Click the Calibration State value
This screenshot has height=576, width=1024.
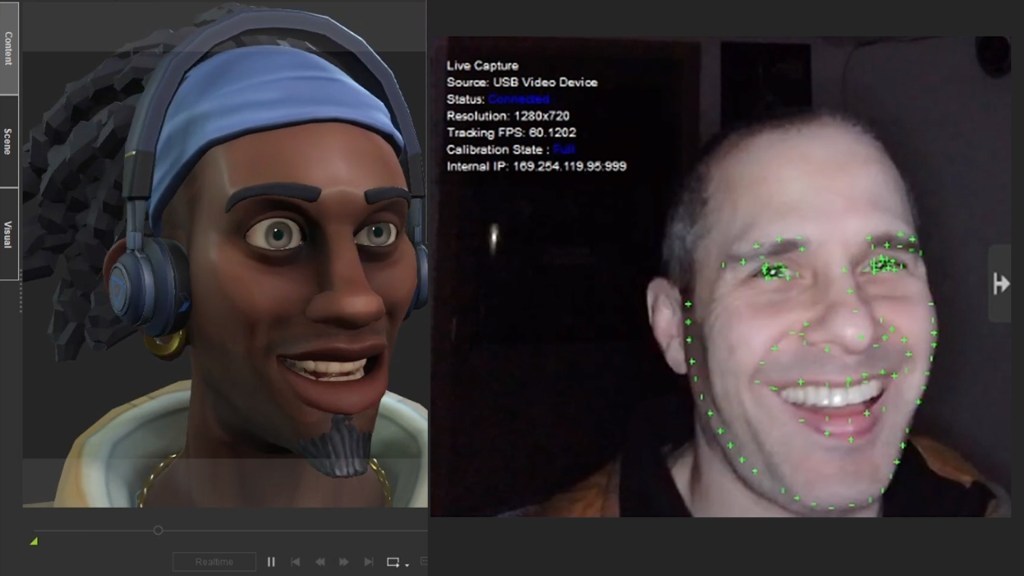coord(564,150)
